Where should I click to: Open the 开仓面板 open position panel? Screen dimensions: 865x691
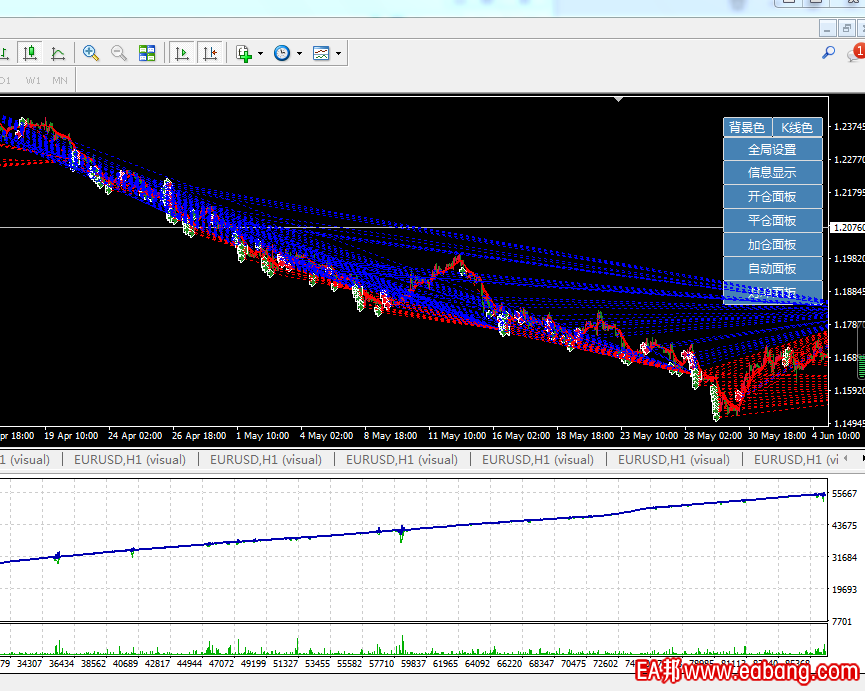pyautogui.click(x=772, y=196)
